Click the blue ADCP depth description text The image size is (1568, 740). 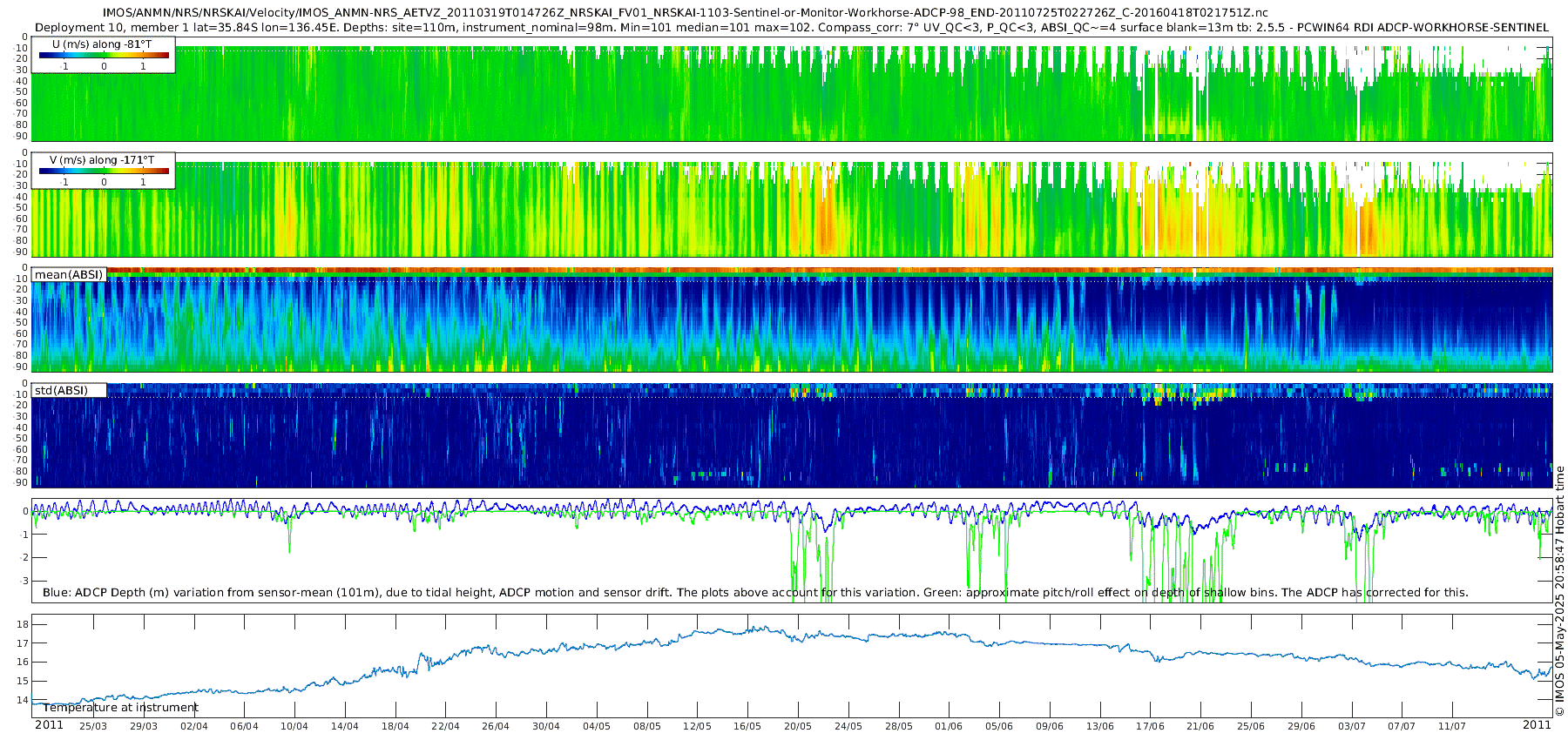[x=755, y=593]
